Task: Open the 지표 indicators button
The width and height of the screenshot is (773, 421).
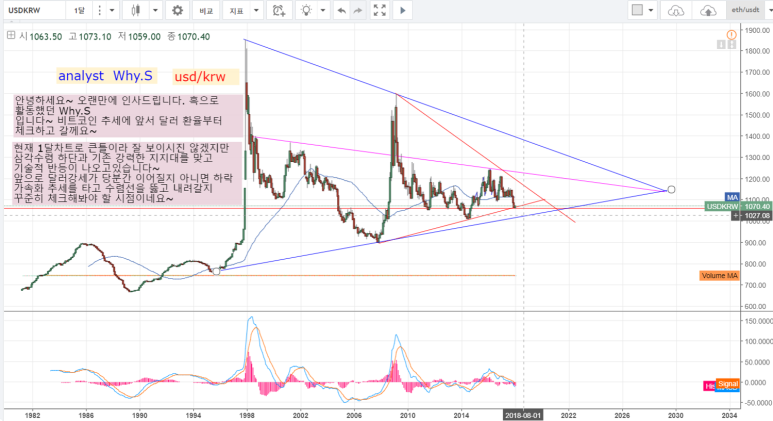Action: click(237, 10)
